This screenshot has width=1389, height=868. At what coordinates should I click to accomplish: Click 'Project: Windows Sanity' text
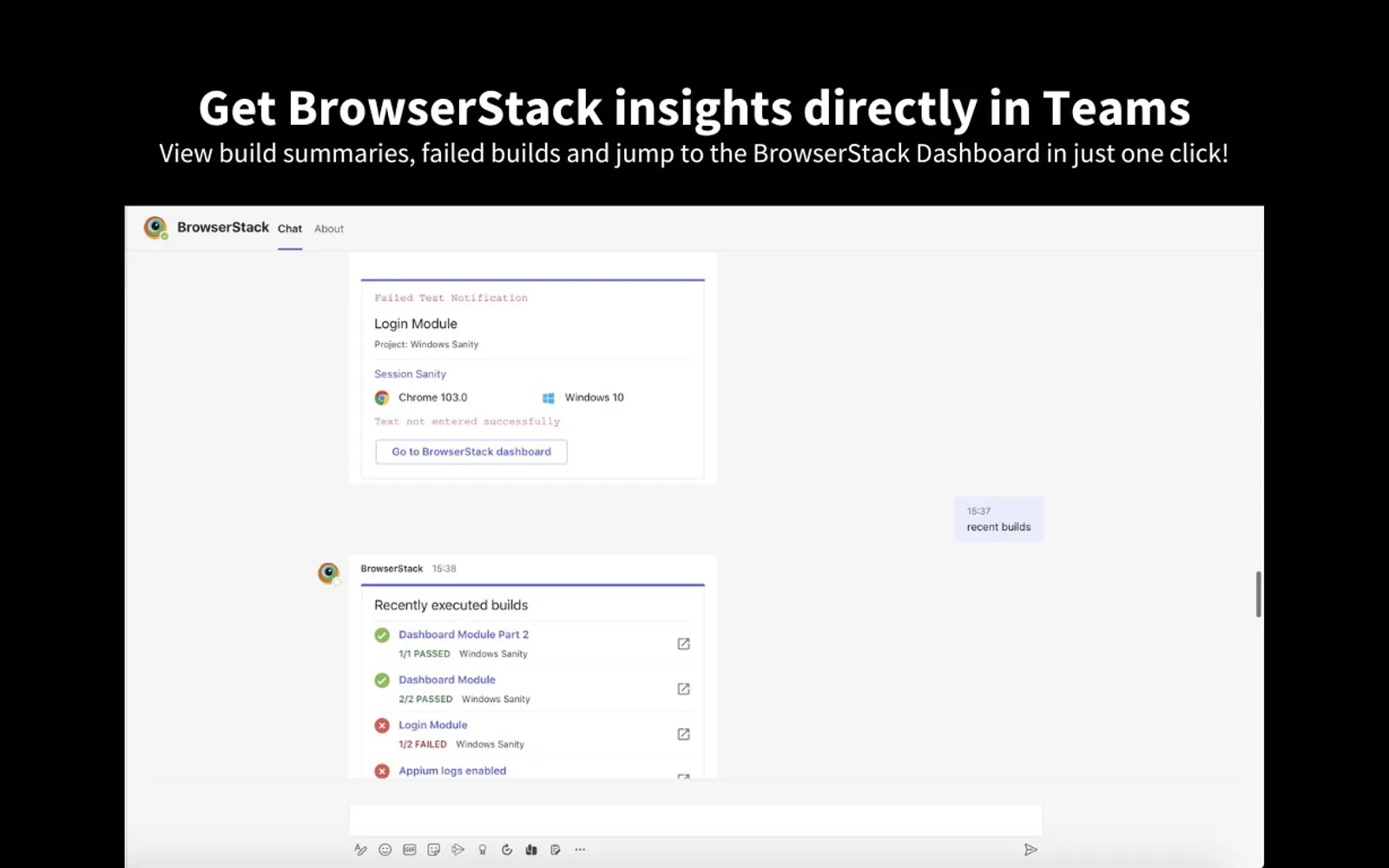tap(426, 345)
